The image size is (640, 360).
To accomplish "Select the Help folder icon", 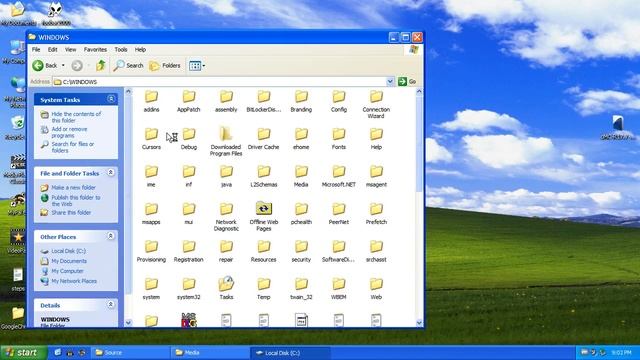I will 376,134.
